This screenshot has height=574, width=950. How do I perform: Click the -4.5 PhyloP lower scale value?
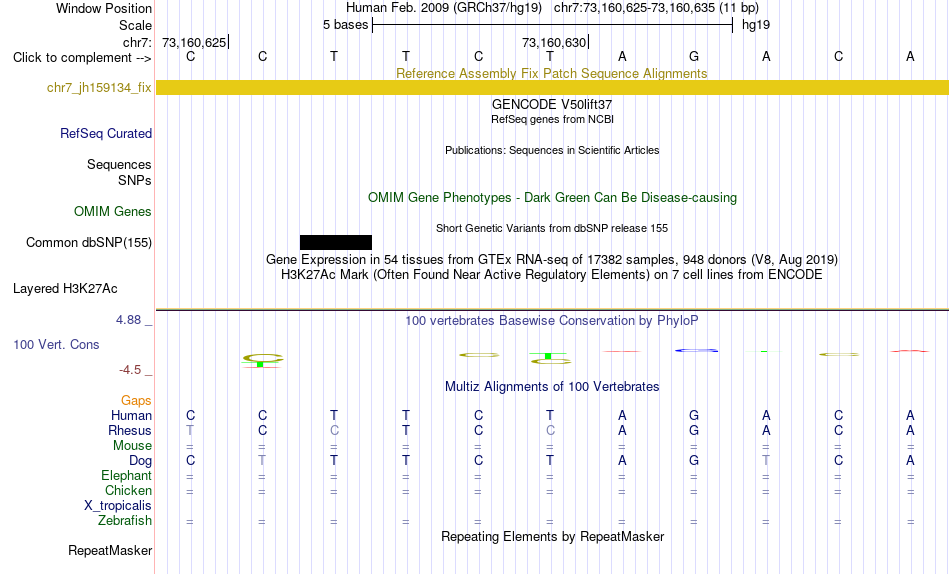coord(130,370)
